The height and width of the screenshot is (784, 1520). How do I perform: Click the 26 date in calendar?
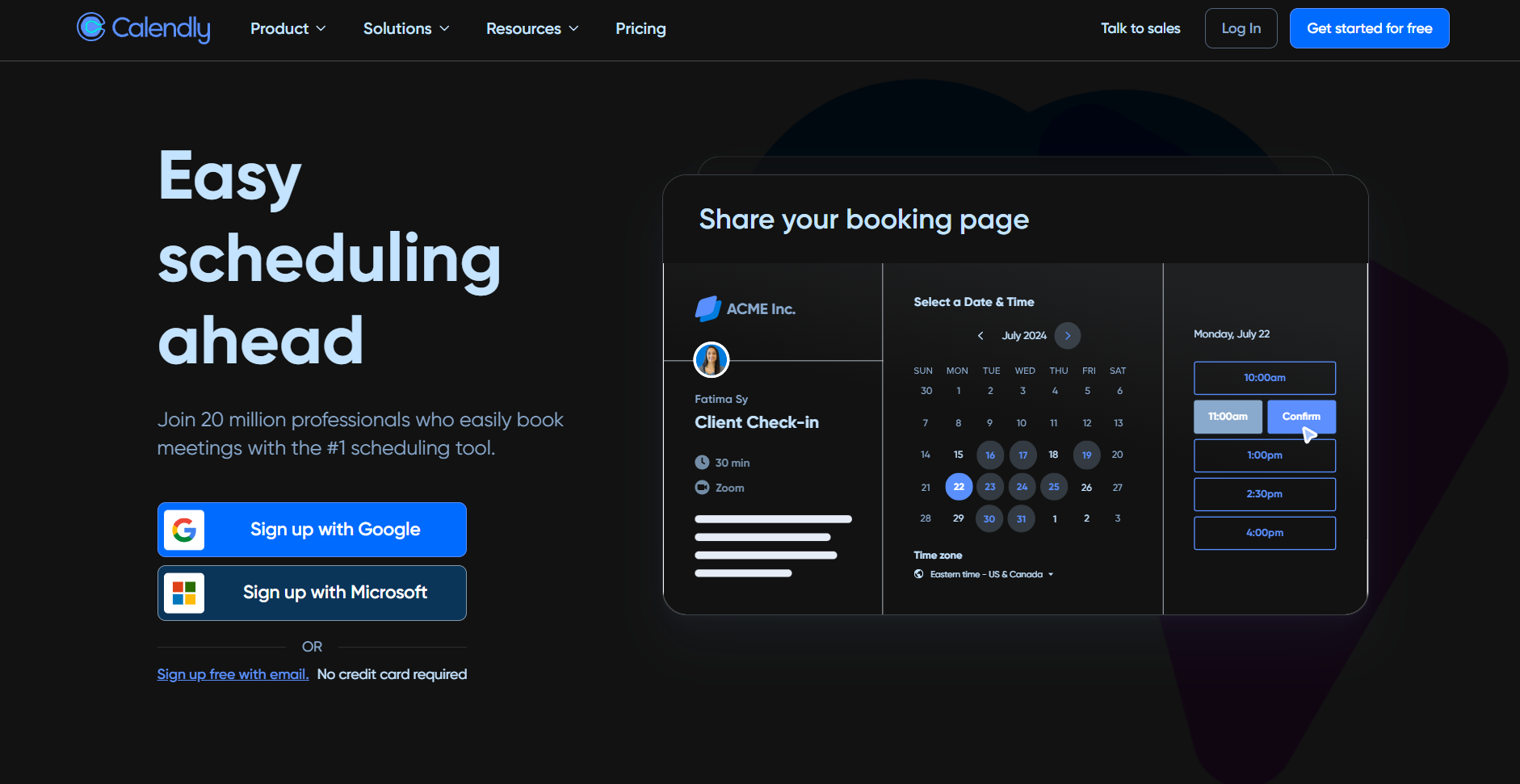coord(1086,487)
